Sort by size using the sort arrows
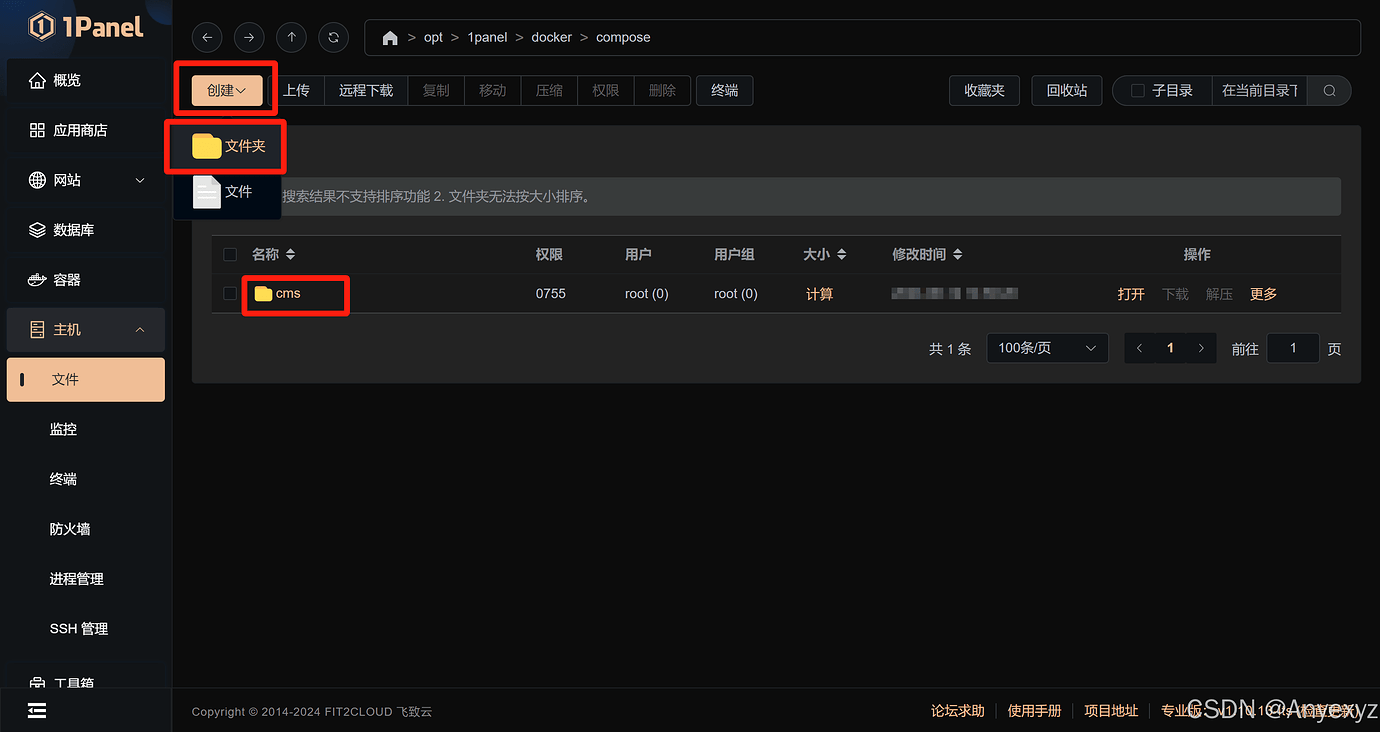Screen dimensions: 1380x732 click(841, 255)
